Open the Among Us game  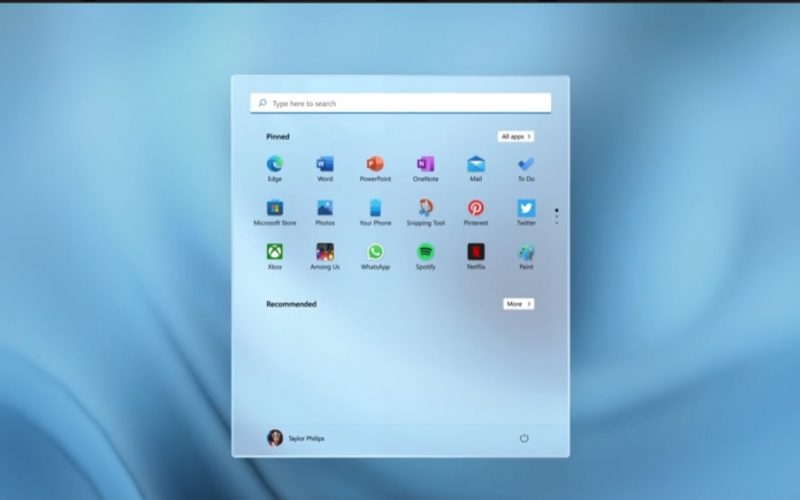[324, 256]
